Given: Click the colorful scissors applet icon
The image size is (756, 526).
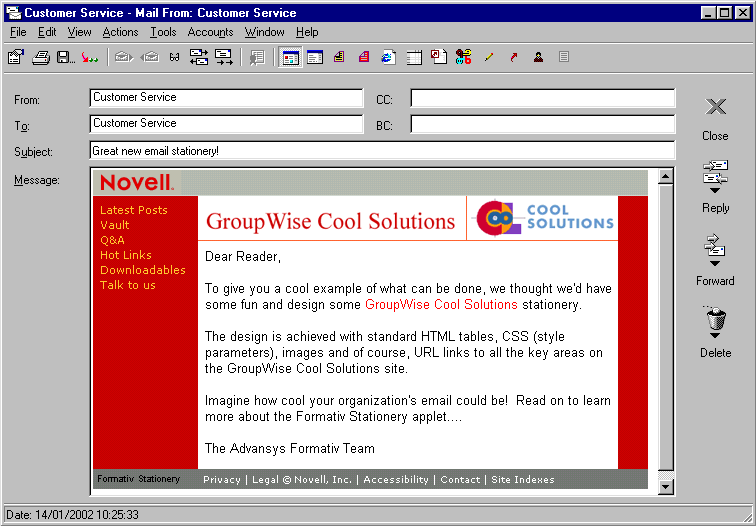Looking at the screenshot, I should pos(463,57).
